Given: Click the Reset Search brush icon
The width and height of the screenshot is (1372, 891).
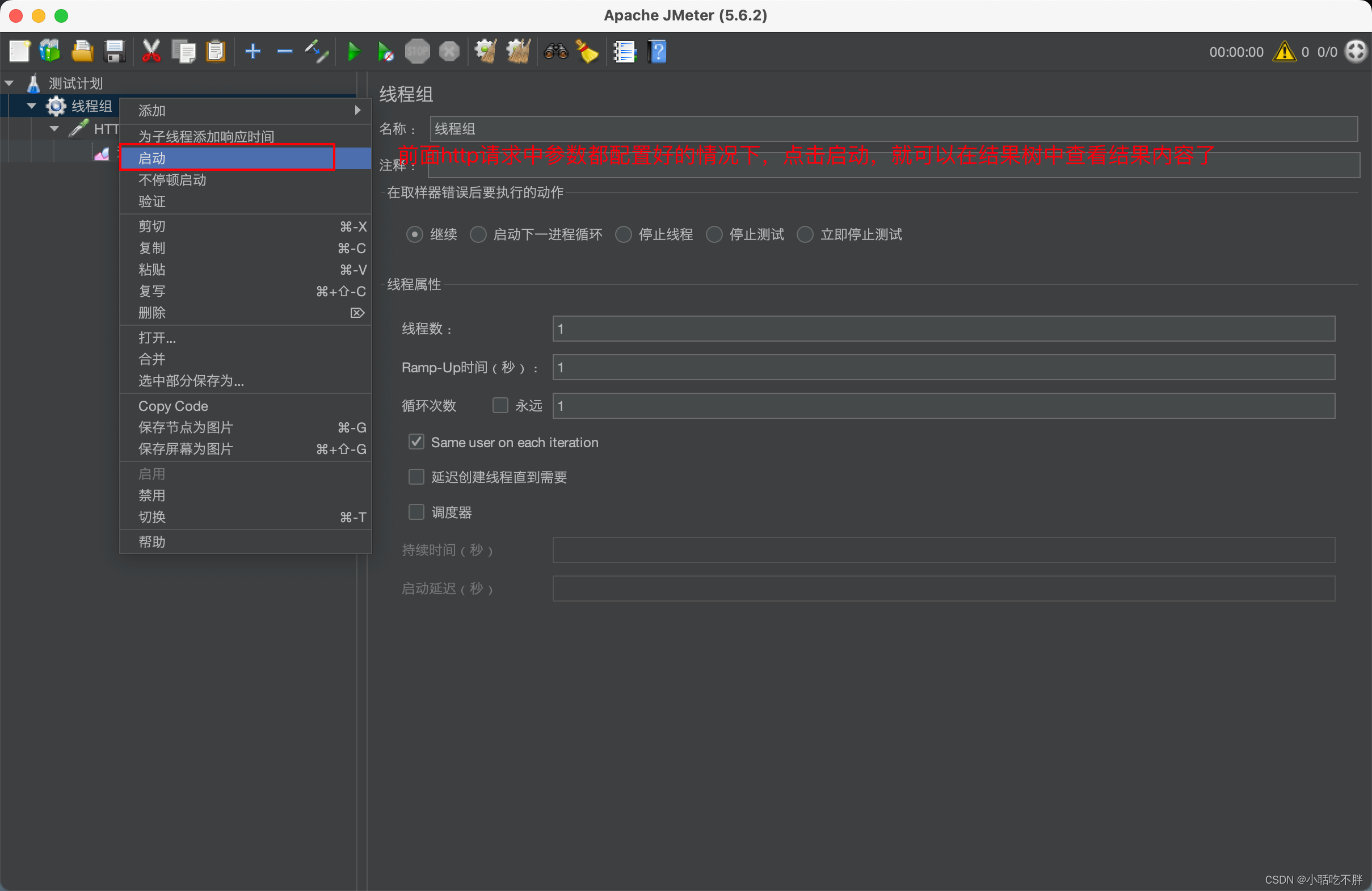Looking at the screenshot, I should [587, 51].
